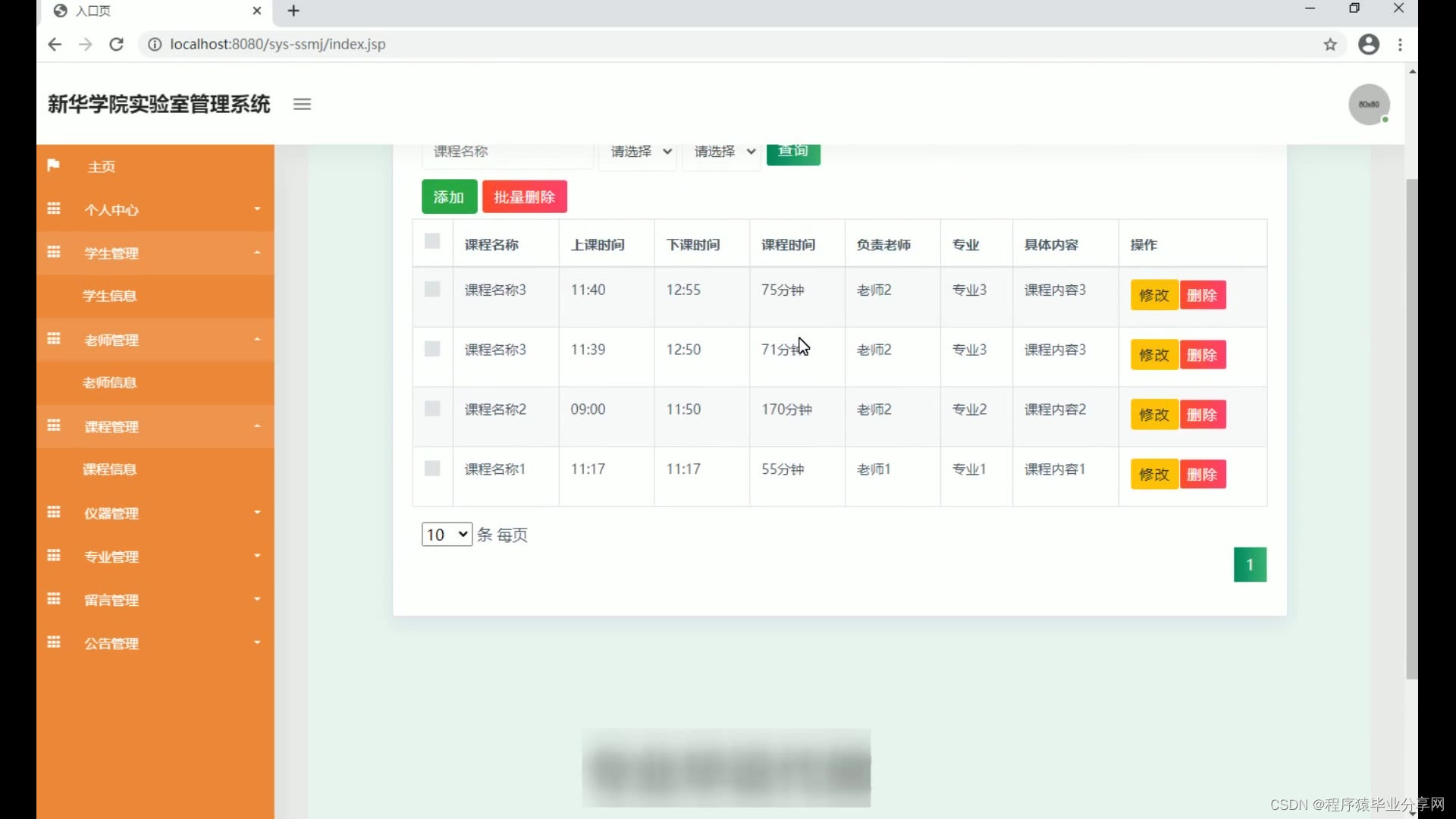The width and height of the screenshot is (1456, 819).
Task: Open the first 请选择 filter dropdown
Action: click(x=639, y=152)
